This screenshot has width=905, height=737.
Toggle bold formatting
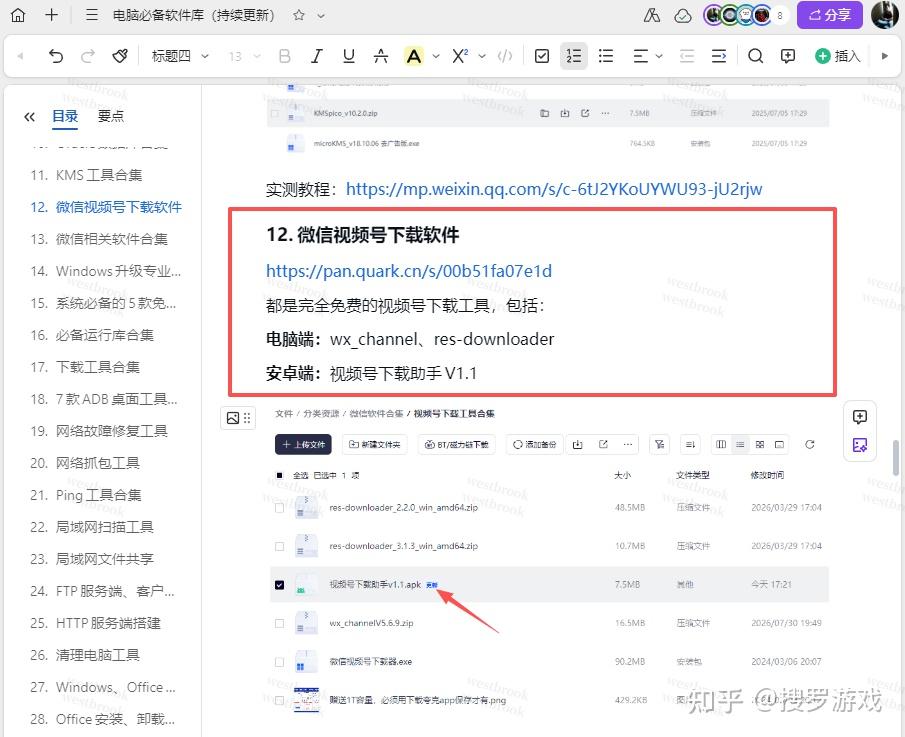(285, 56)
